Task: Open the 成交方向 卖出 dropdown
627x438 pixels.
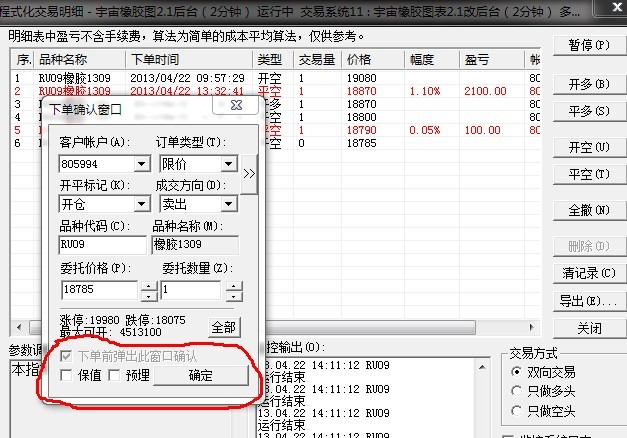Action: click(229, 204)
